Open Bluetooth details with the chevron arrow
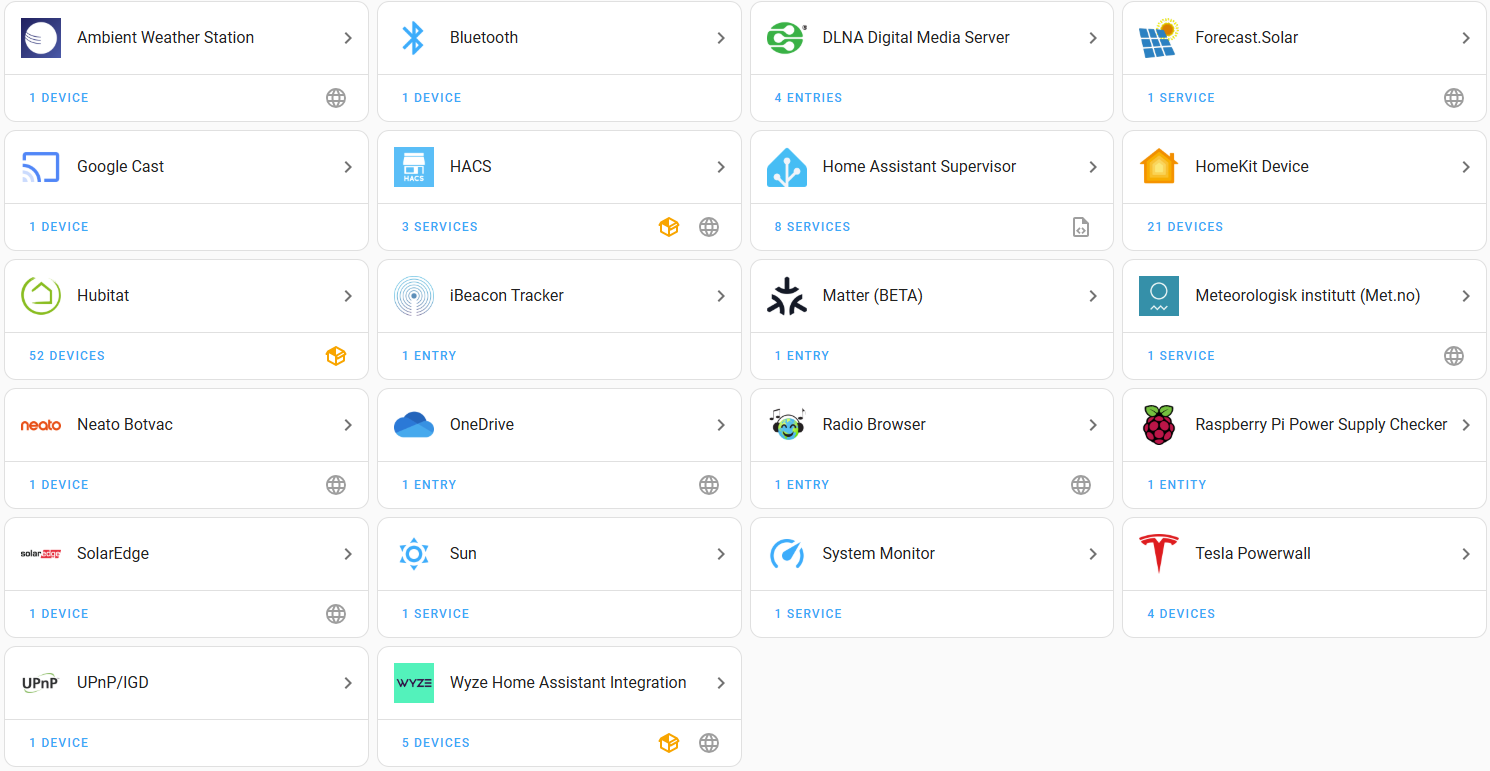This screenshot has width=1490, height=771. pyautogui.click(x=721, y=38)
